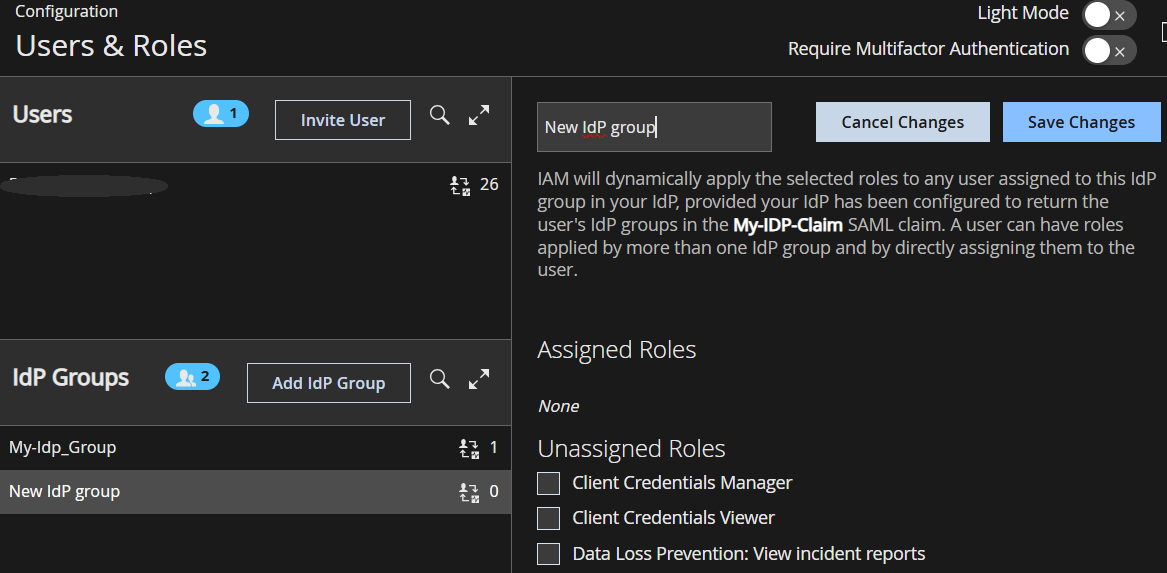This screenshot has width=1167, height=573.
Task: Click the Assigned Roles heading
Action: tap(617, 349)
